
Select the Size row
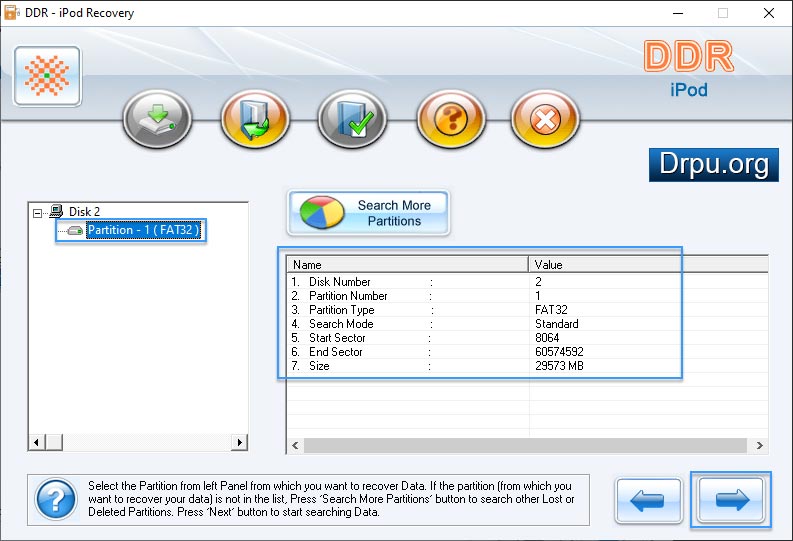coord(527,366)
